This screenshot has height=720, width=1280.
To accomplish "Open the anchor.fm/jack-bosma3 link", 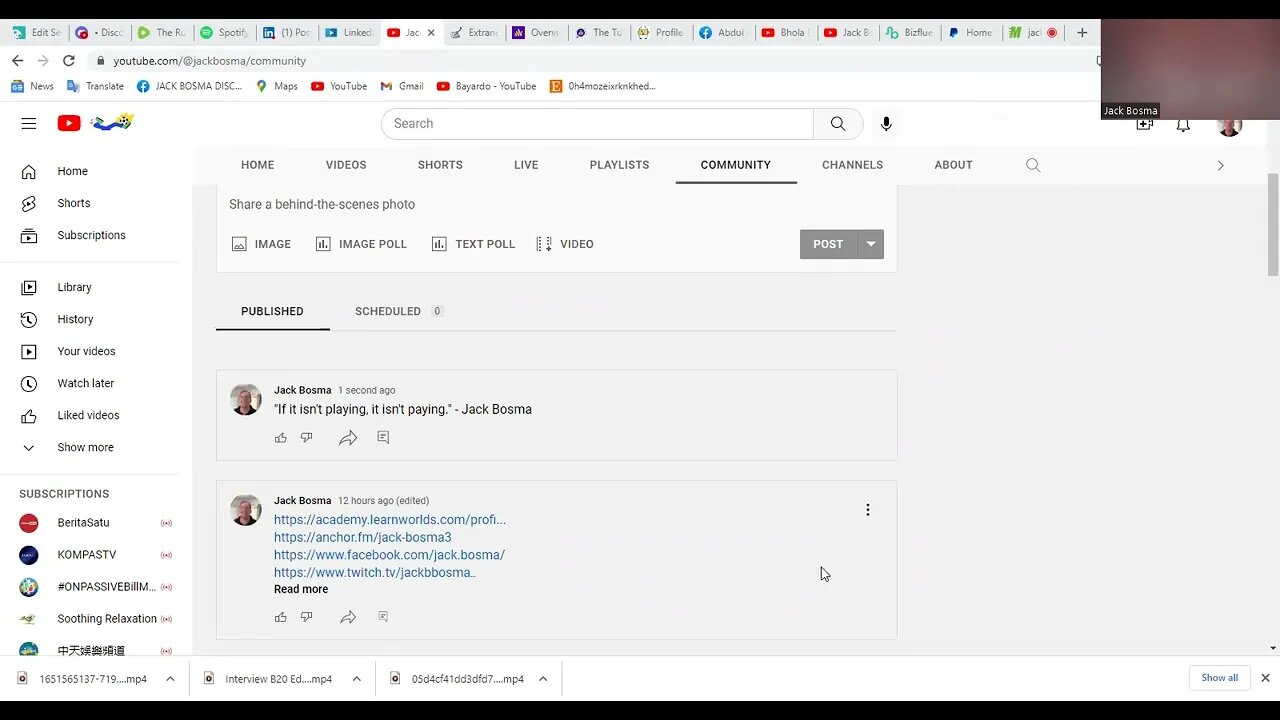I will pyautogui.click(x=363, y=537).
